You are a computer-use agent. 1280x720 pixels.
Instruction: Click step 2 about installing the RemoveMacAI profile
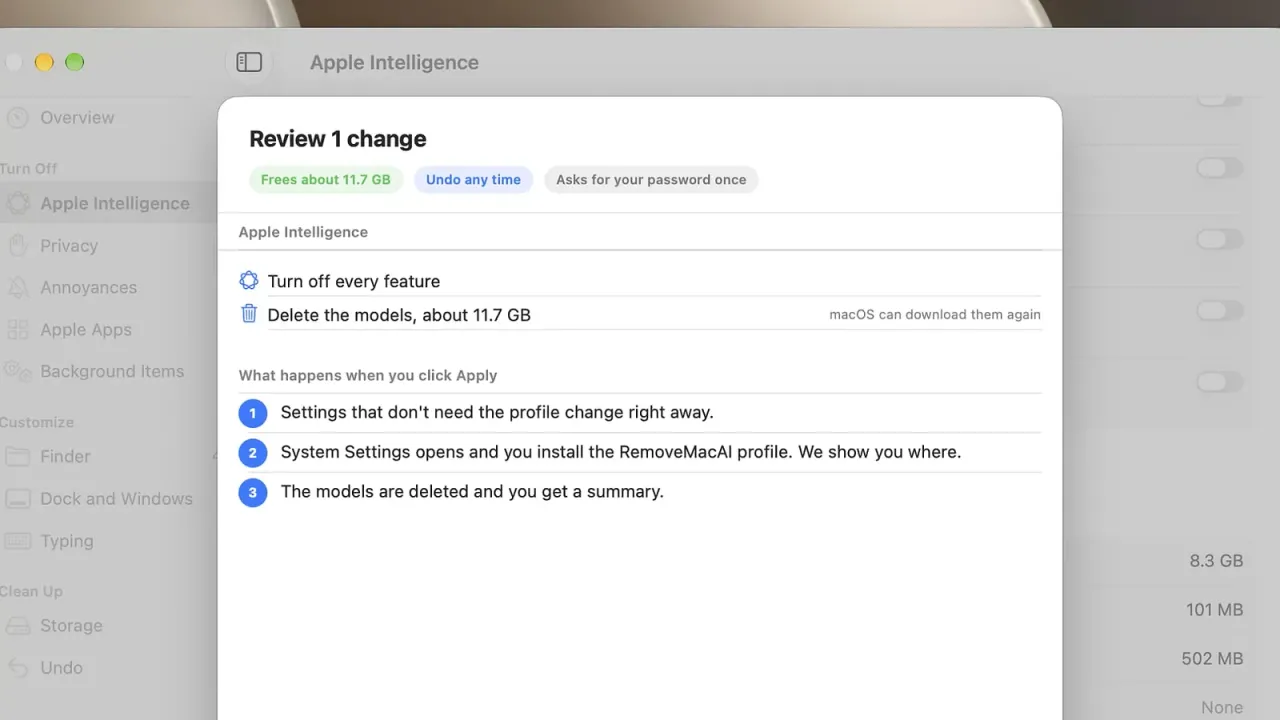pyautogui.click(x=621, y=452)
